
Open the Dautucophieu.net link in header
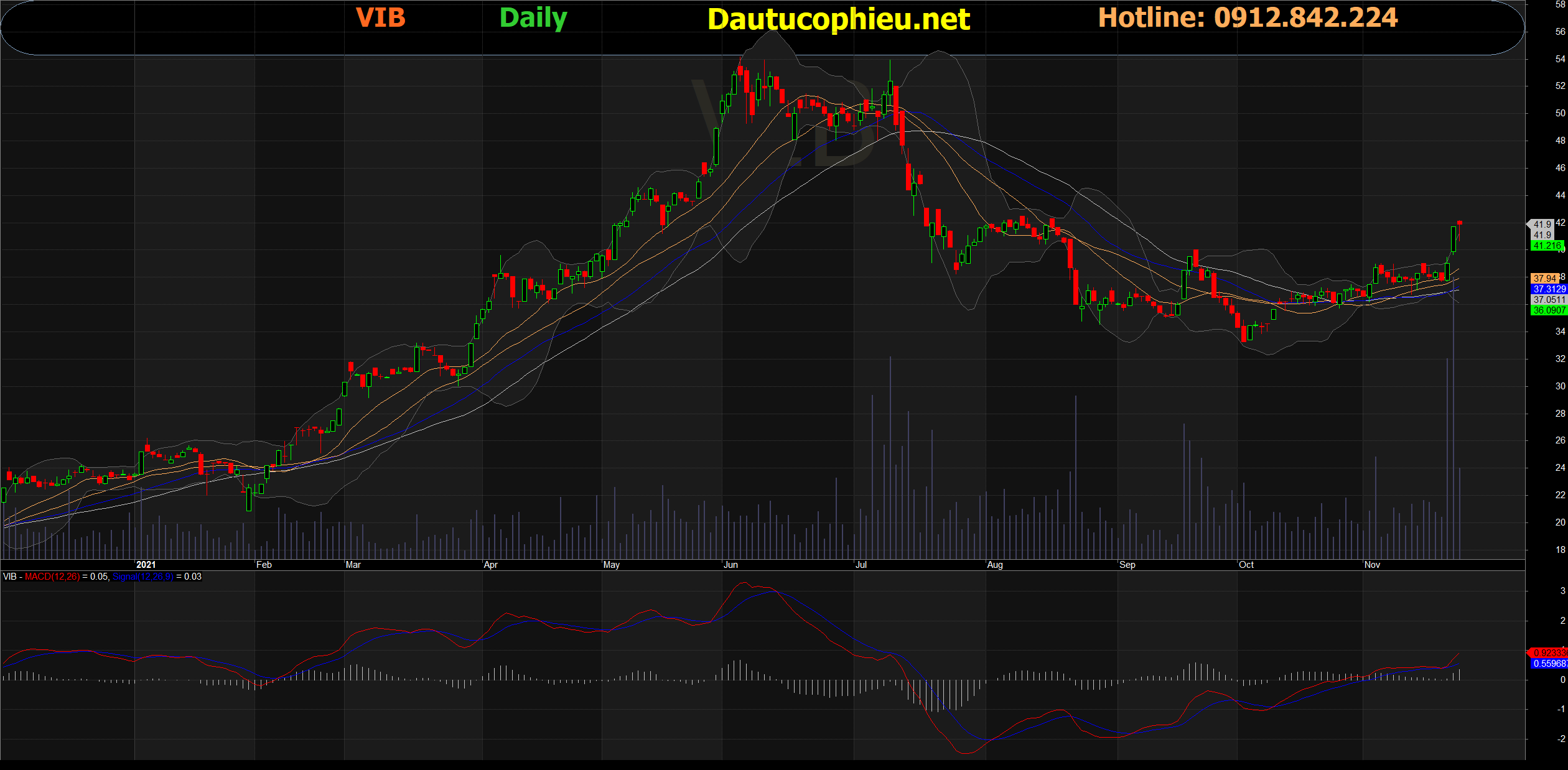(838, 19)
